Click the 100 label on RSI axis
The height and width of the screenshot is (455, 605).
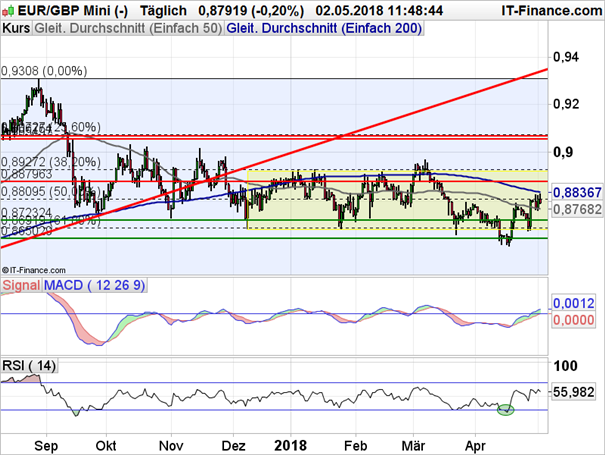565,365
